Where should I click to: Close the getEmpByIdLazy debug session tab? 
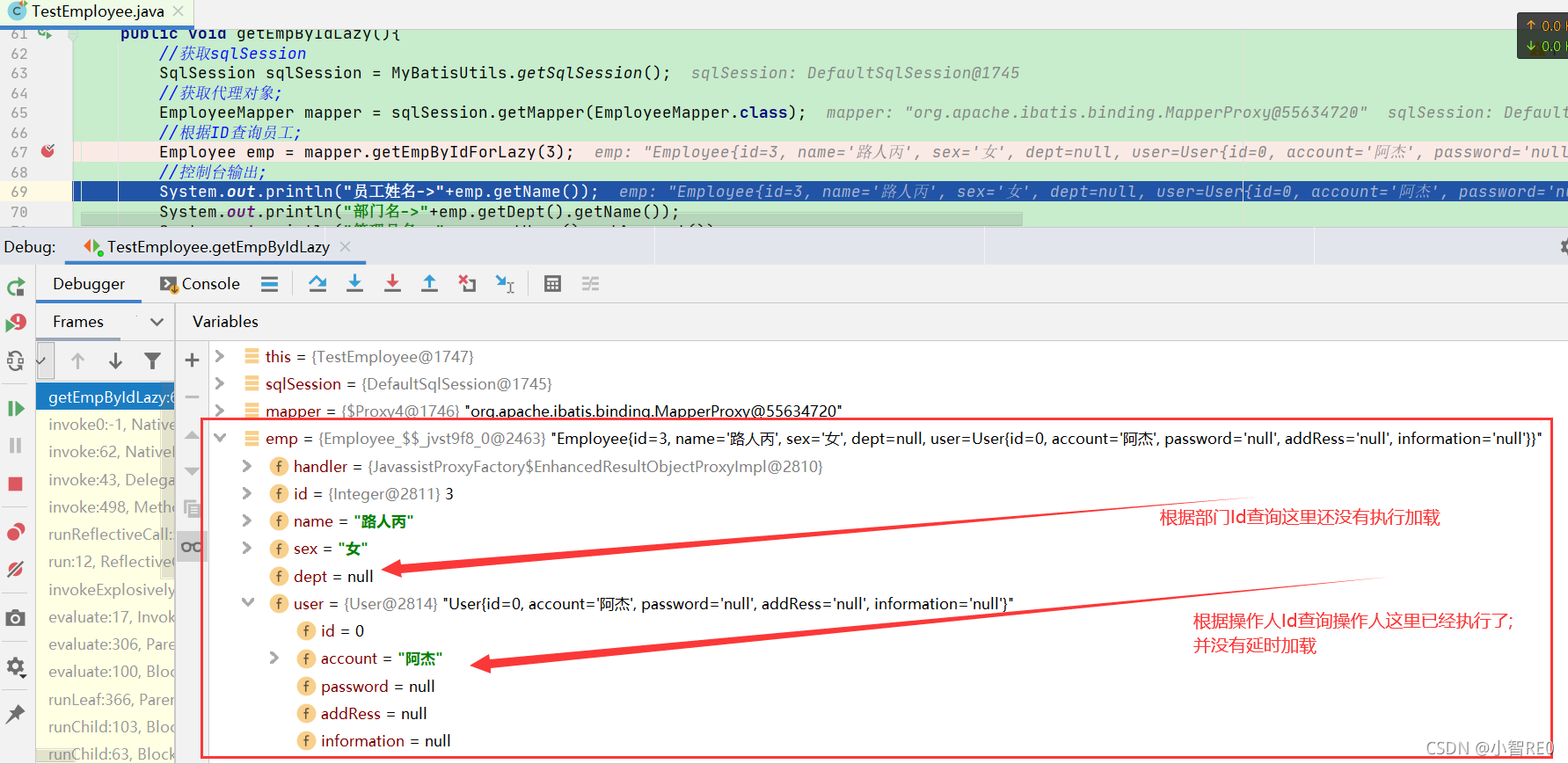tap(346, 247)
